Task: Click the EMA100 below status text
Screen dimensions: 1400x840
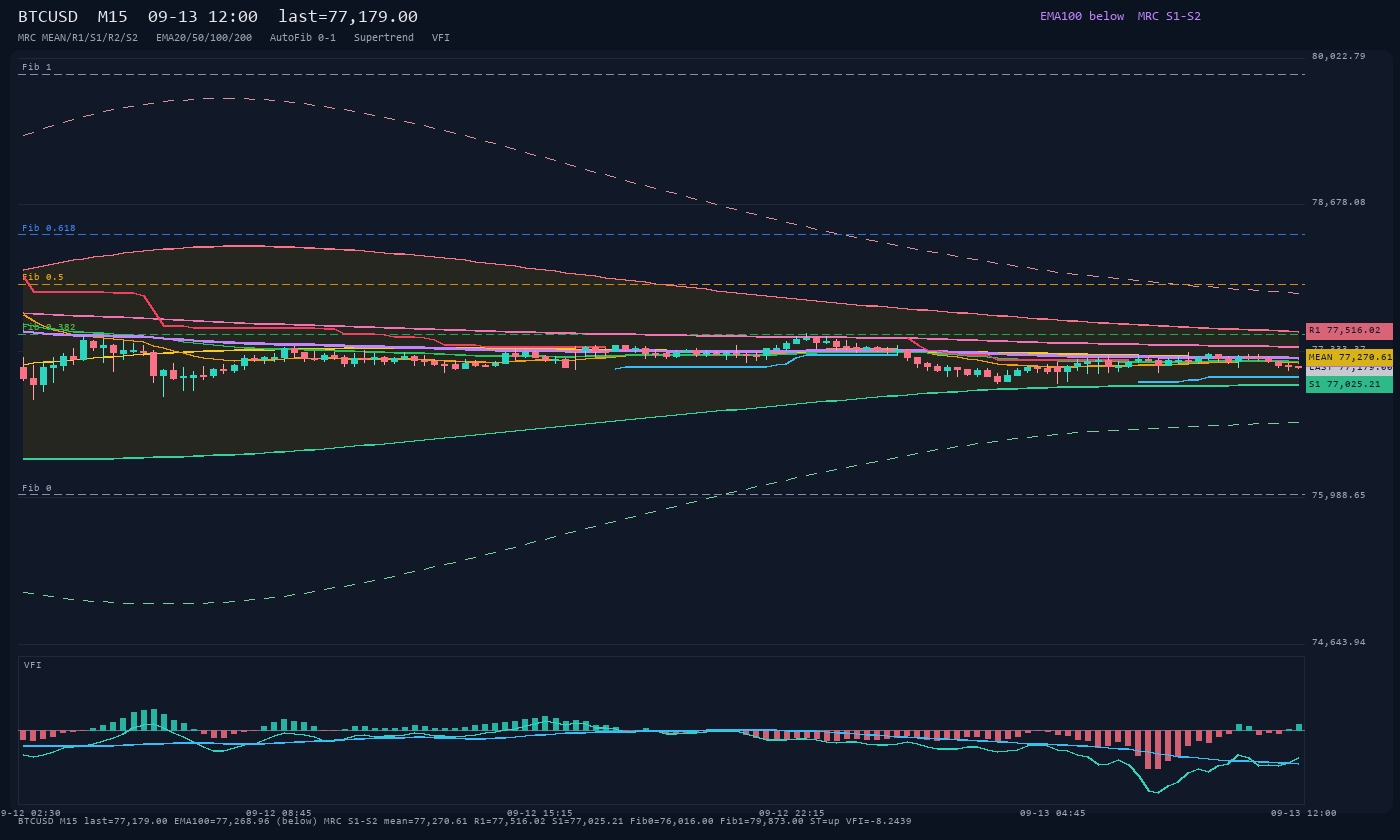Action: point(1082,16)
